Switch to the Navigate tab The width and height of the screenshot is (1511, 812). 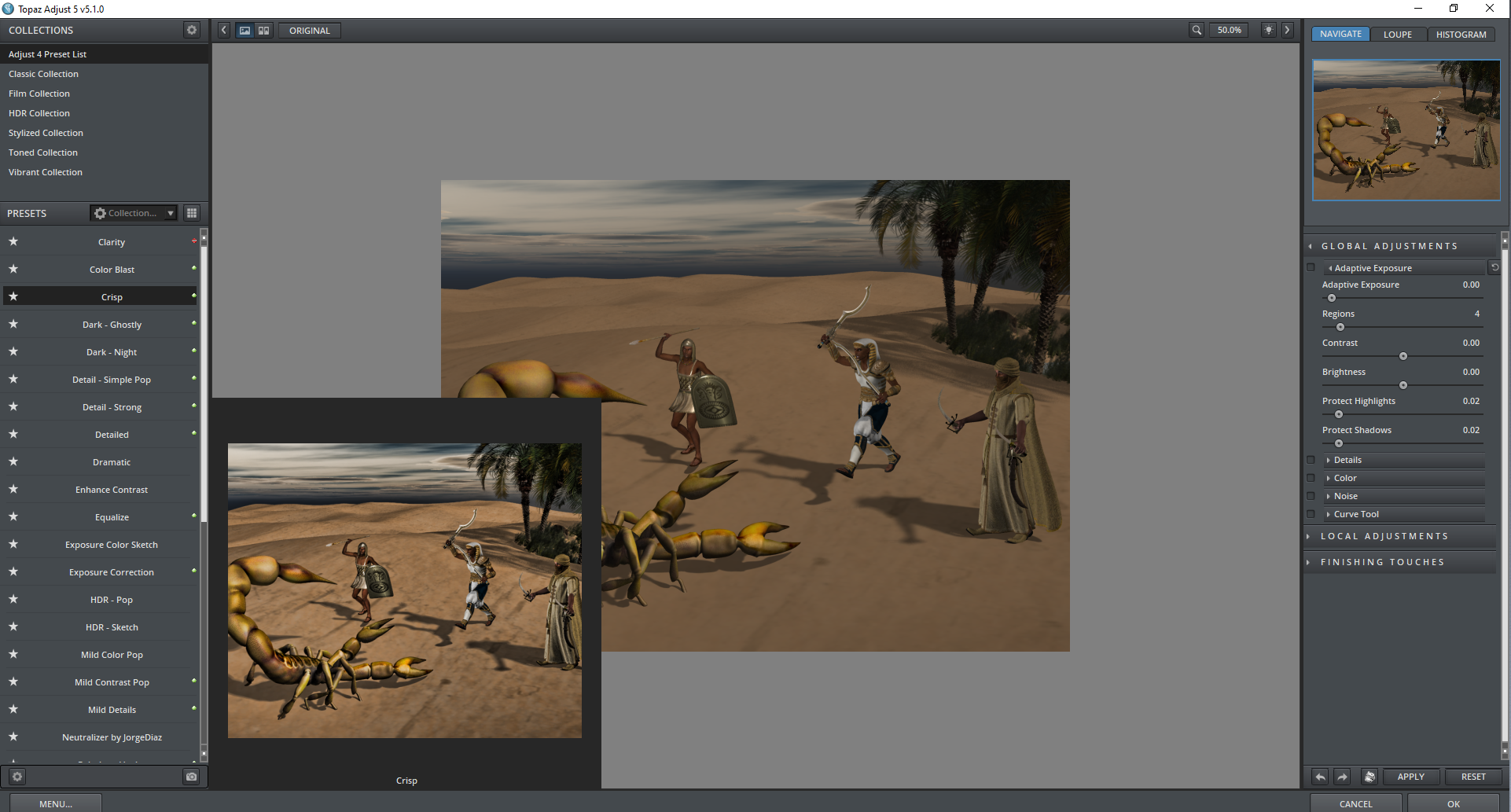pos(1340,34)
